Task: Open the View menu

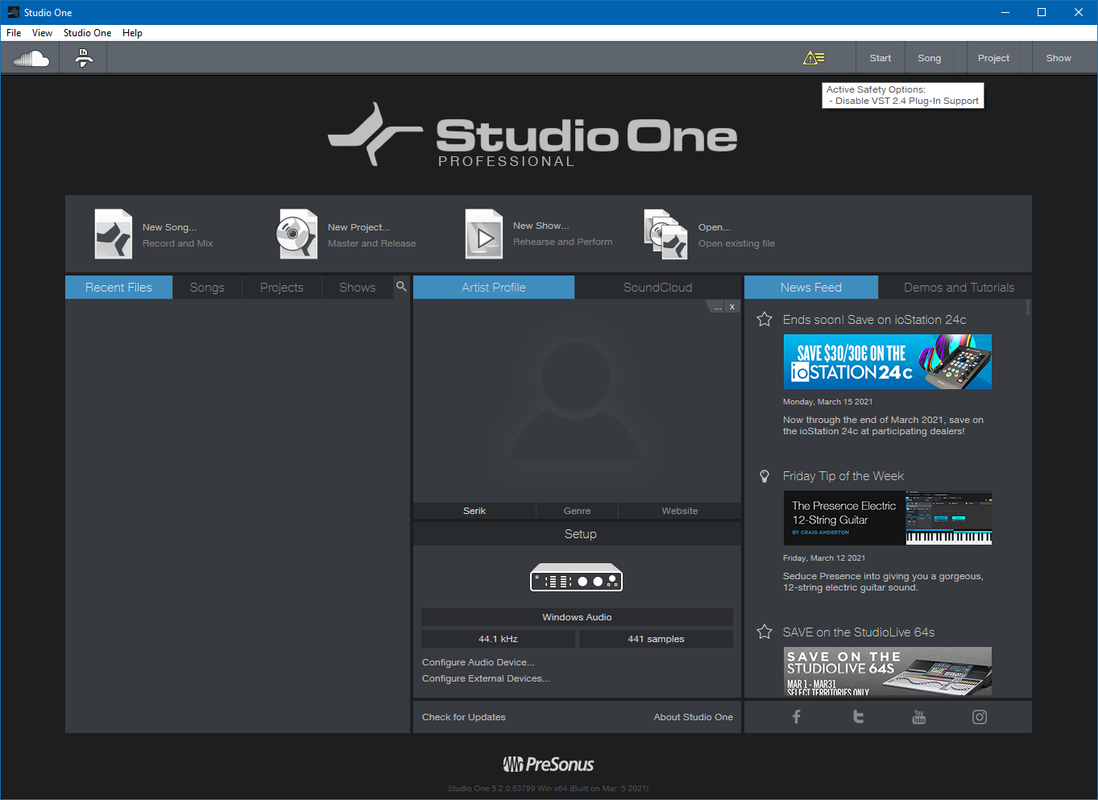Action: [x=42, y=33]
